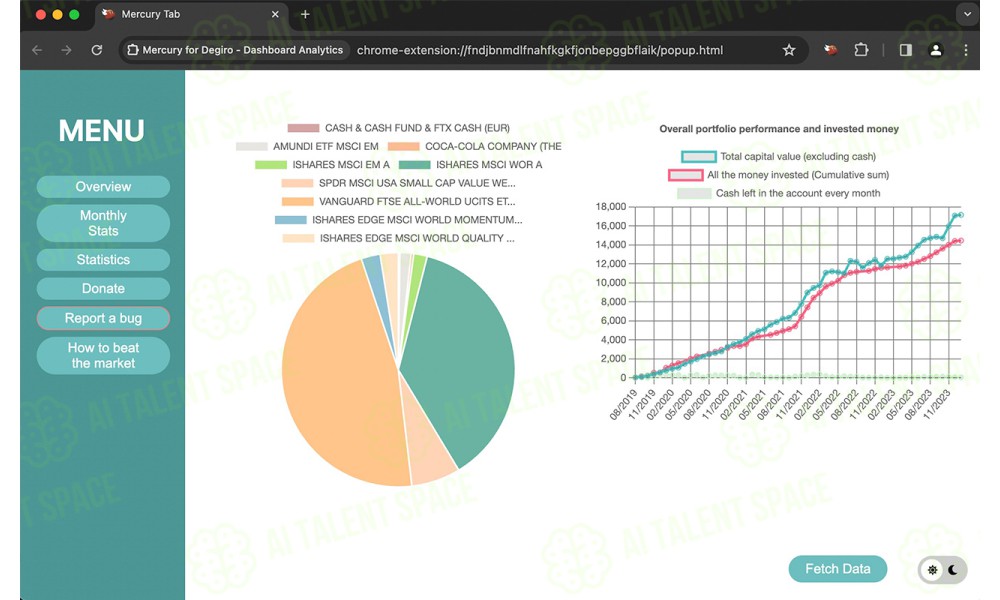The height and width of the screenshot is (600, 1000).
Task: Toggle AMUNDI ETF MSCI EM legend swatch
Action: click(251, 147)
